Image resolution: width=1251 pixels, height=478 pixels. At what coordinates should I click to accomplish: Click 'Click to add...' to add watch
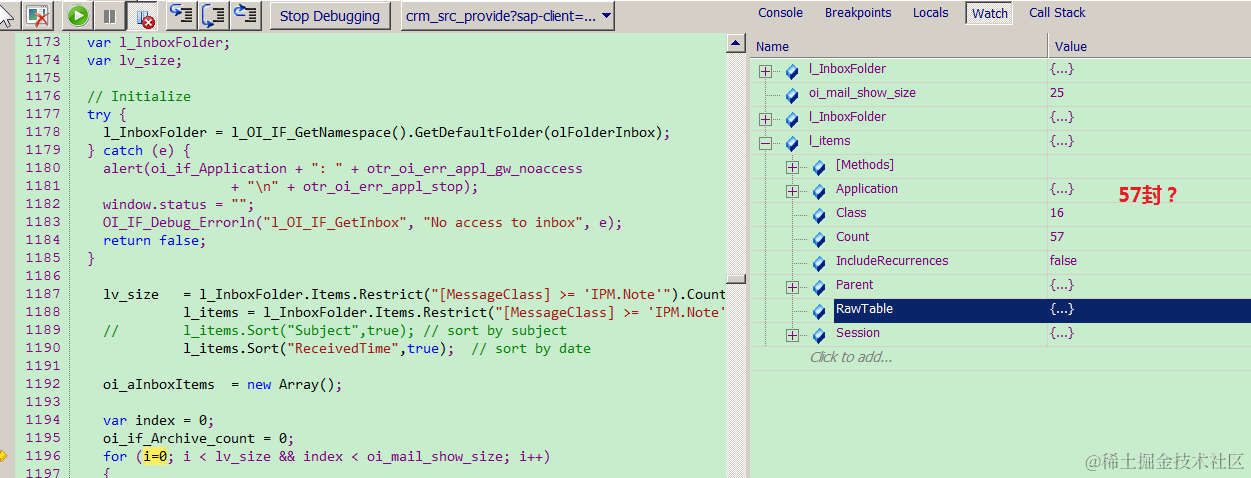[x=851, y=357]
